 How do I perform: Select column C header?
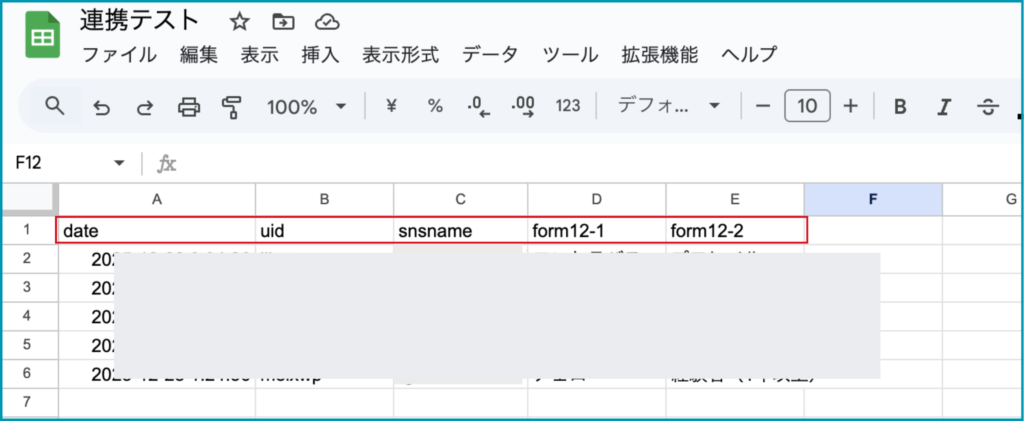460,198
